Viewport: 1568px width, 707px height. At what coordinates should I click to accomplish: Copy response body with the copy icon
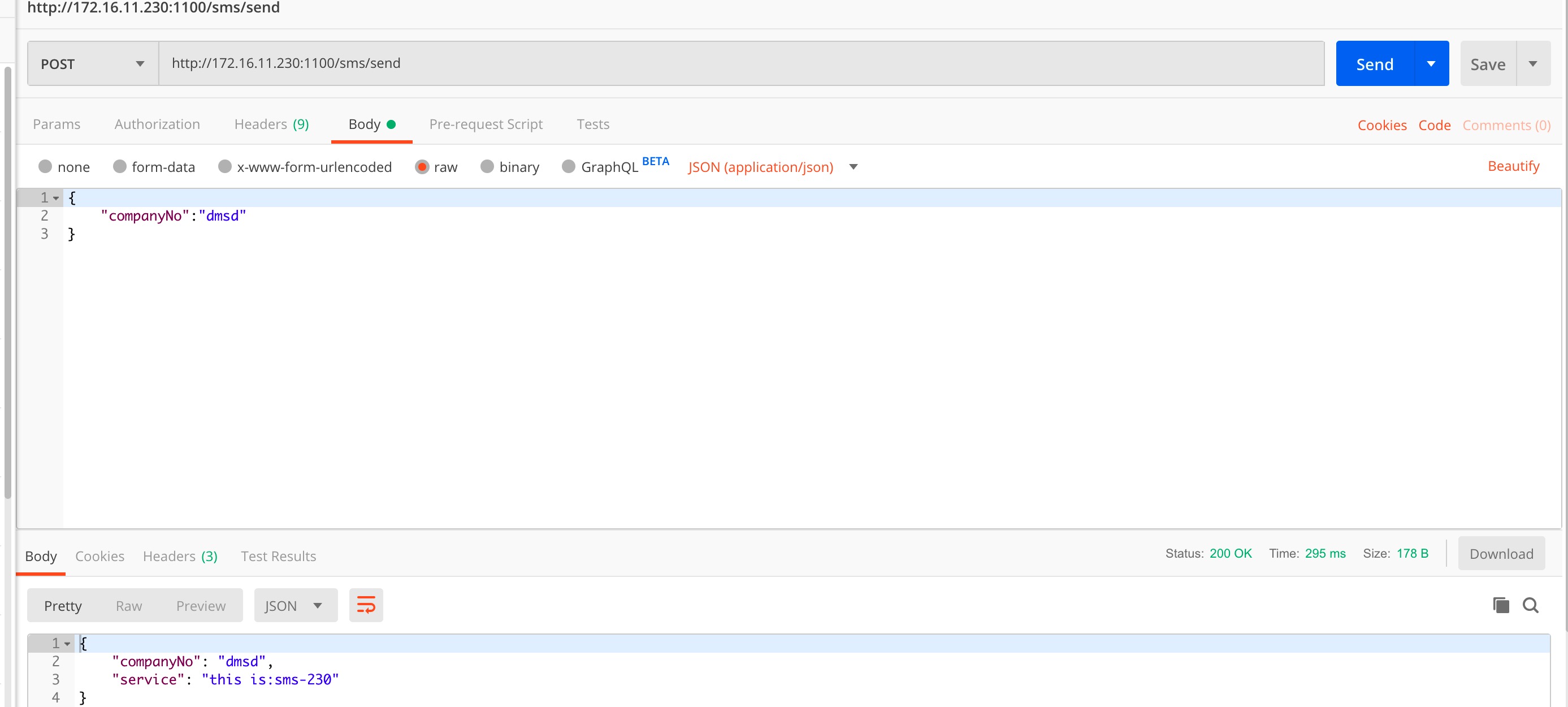(1500, 605)
